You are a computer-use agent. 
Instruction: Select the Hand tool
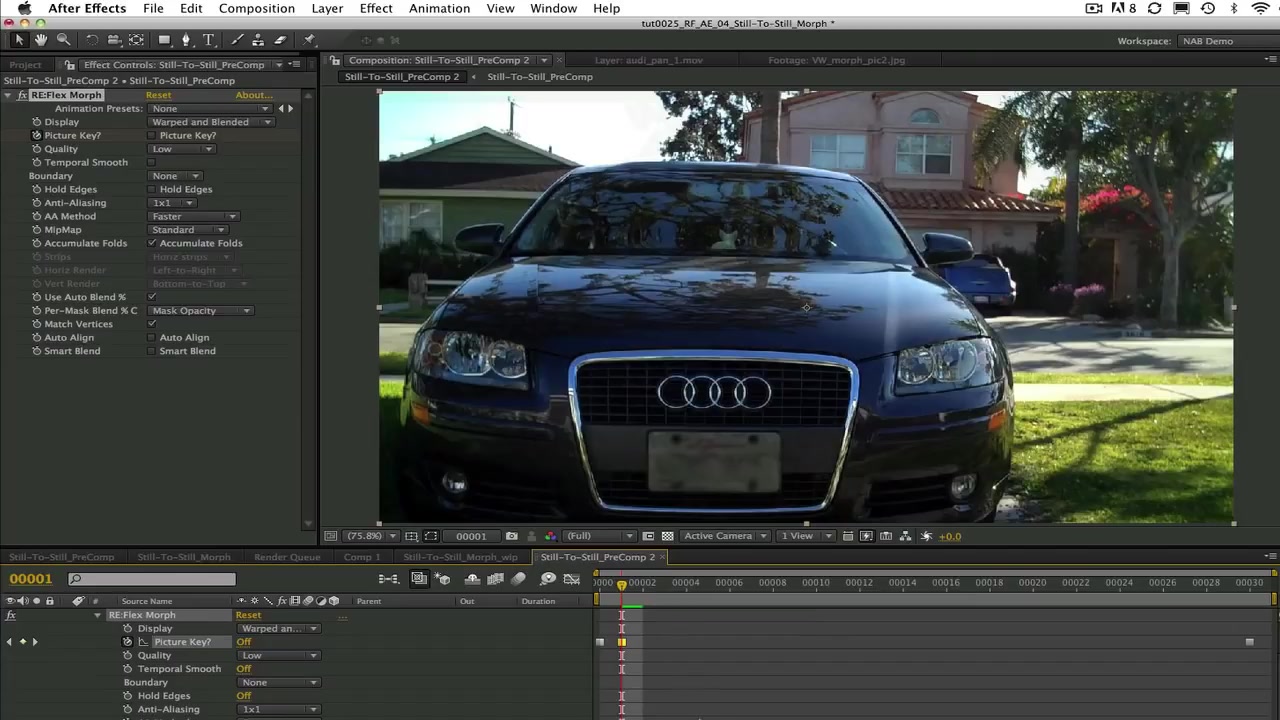click(x=41, y=40)
